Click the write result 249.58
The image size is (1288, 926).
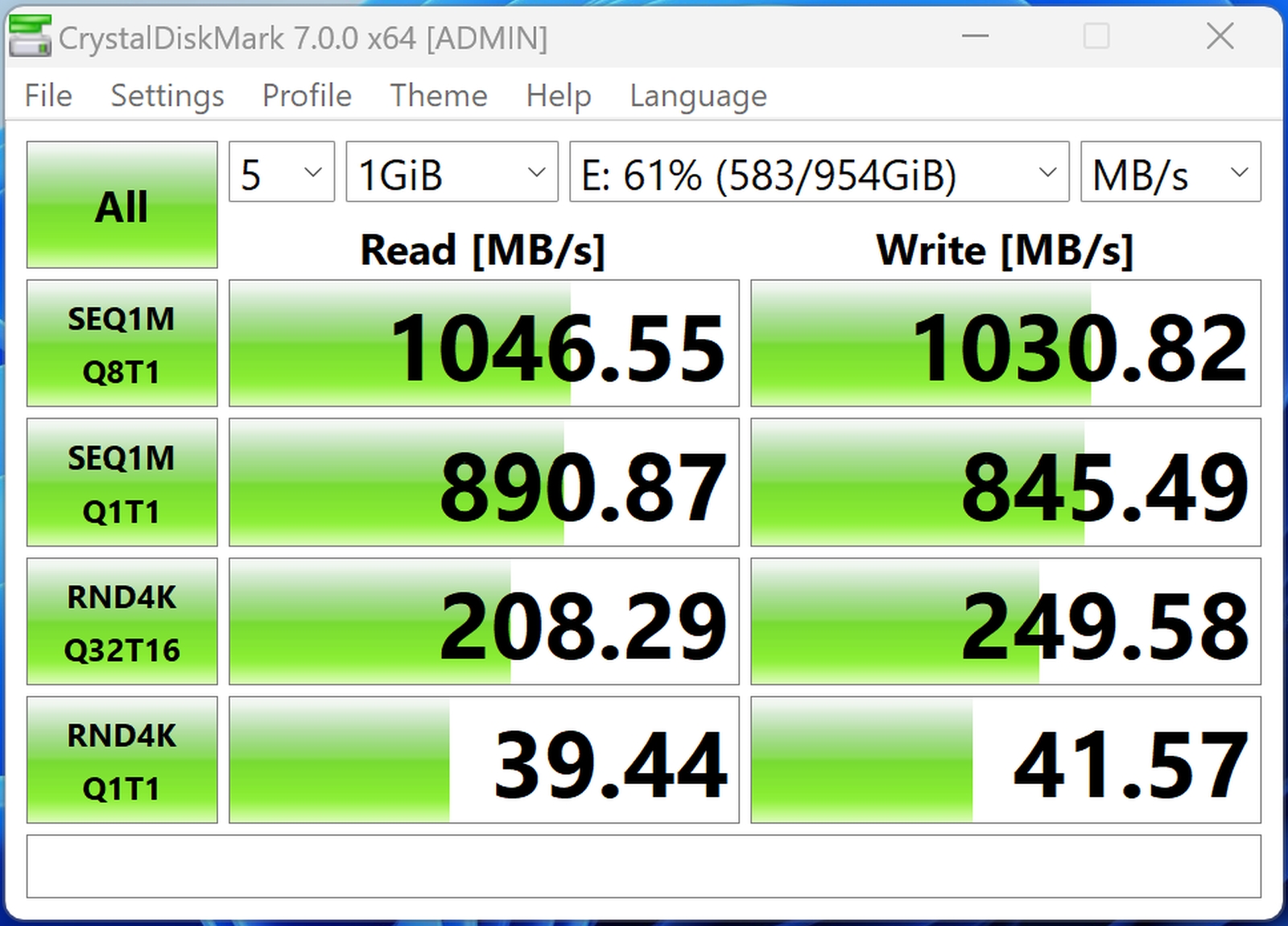1005,622
